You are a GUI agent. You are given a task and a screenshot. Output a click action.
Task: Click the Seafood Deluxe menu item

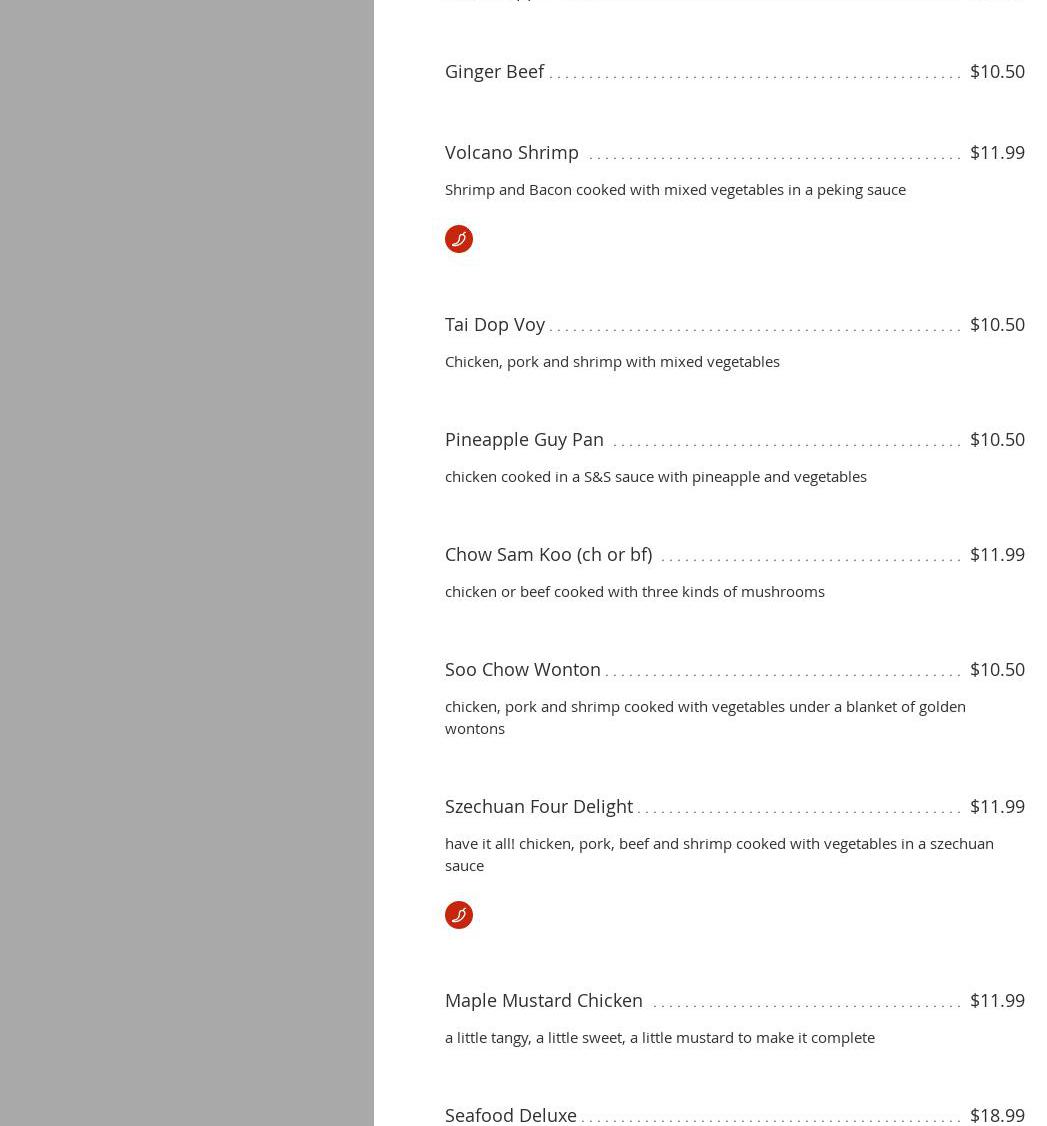pos(510,1114)
